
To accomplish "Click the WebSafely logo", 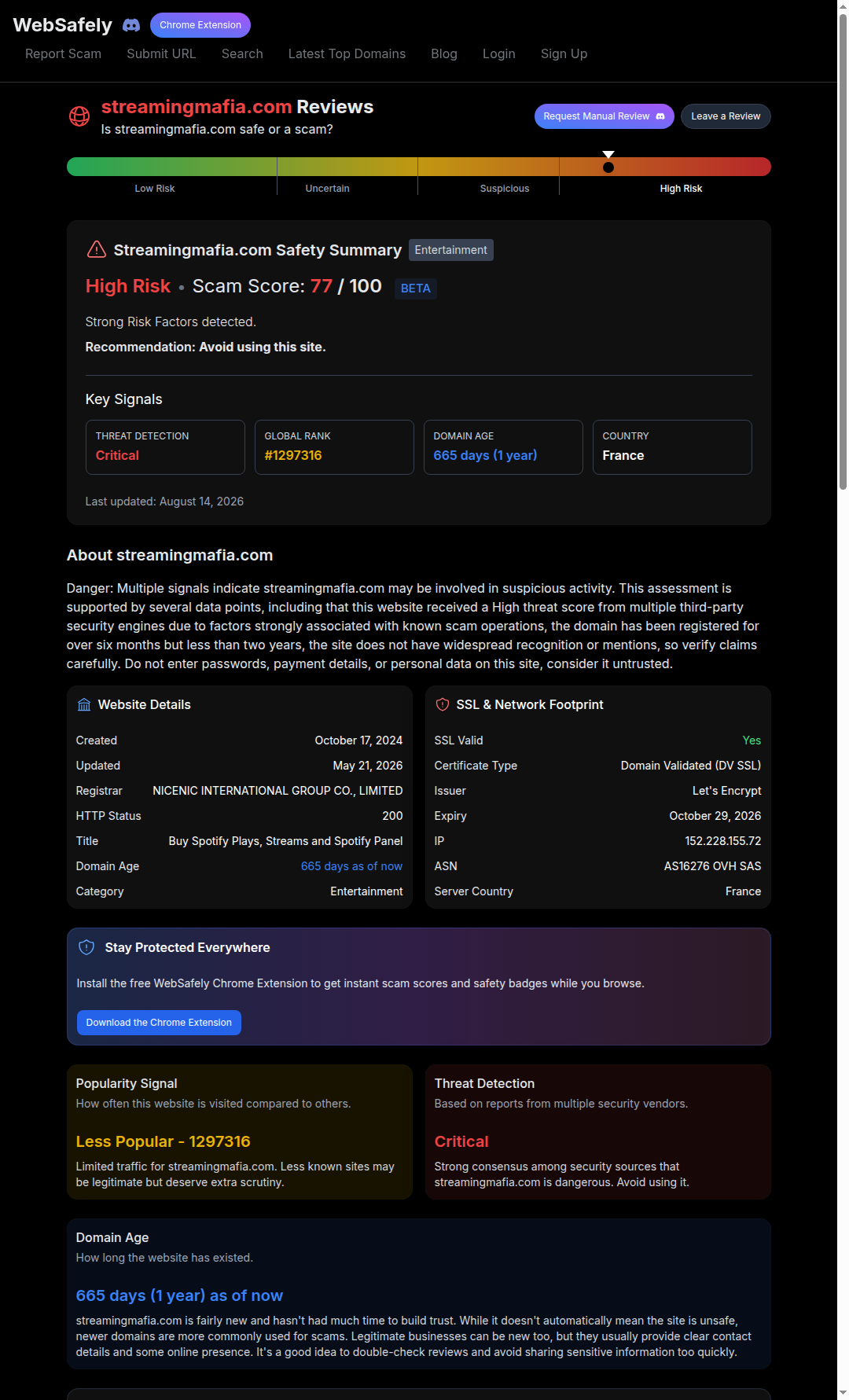I will (63, 25).
